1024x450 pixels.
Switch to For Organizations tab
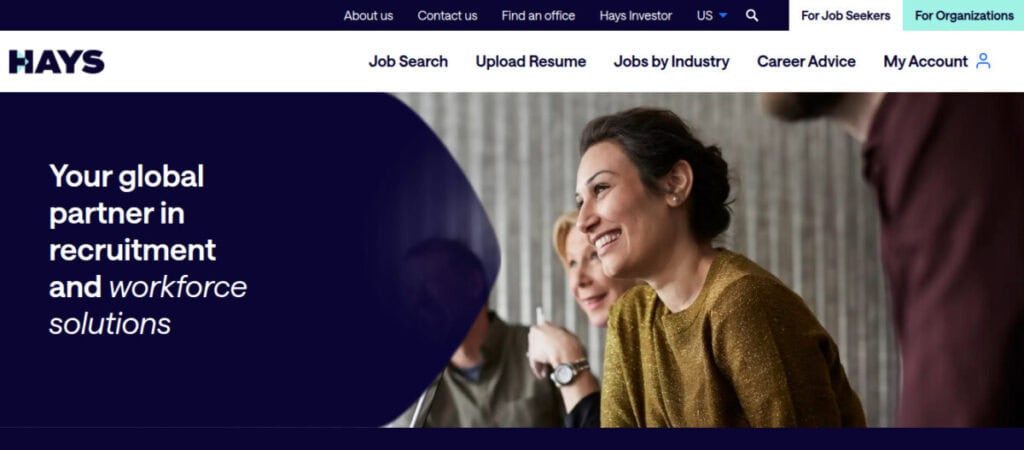pos(963,16)
